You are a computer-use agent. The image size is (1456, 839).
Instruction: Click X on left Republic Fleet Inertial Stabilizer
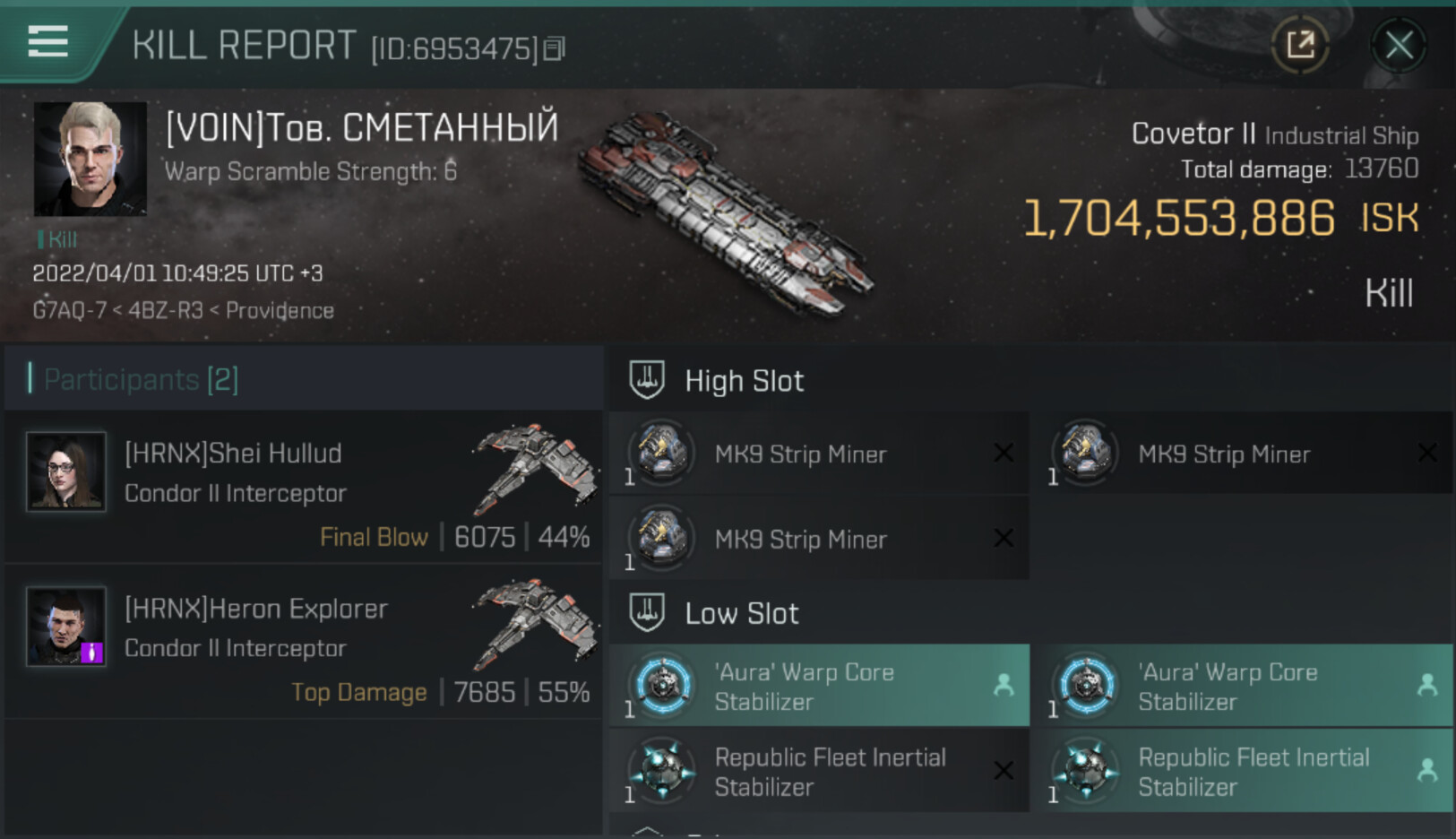click(1004, 771)
